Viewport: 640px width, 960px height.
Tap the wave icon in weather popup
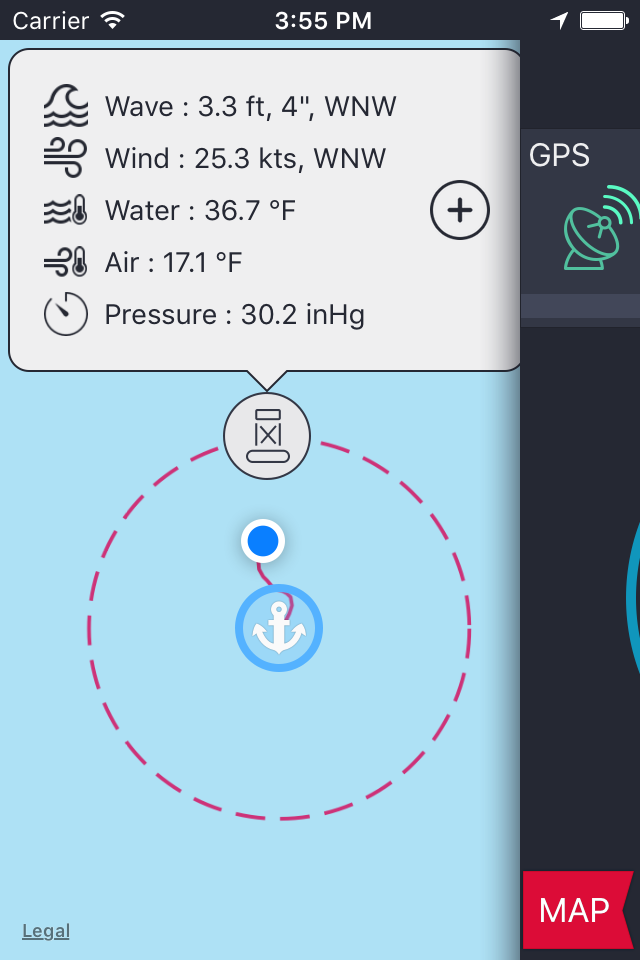66,105
